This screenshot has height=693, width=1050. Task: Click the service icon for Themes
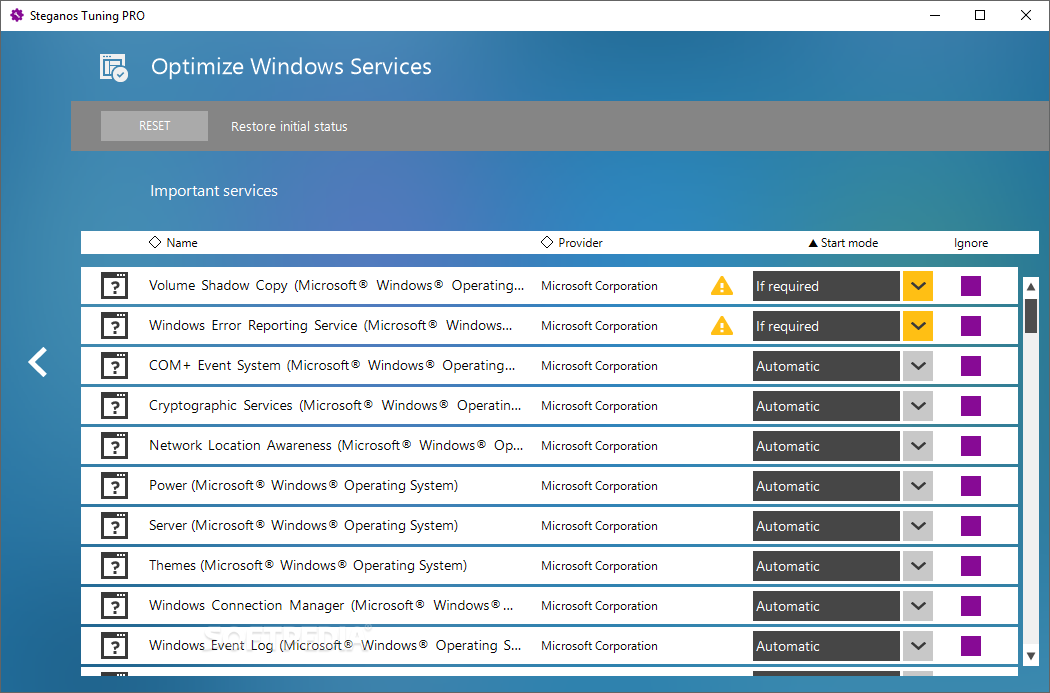(x=115, y=566)
